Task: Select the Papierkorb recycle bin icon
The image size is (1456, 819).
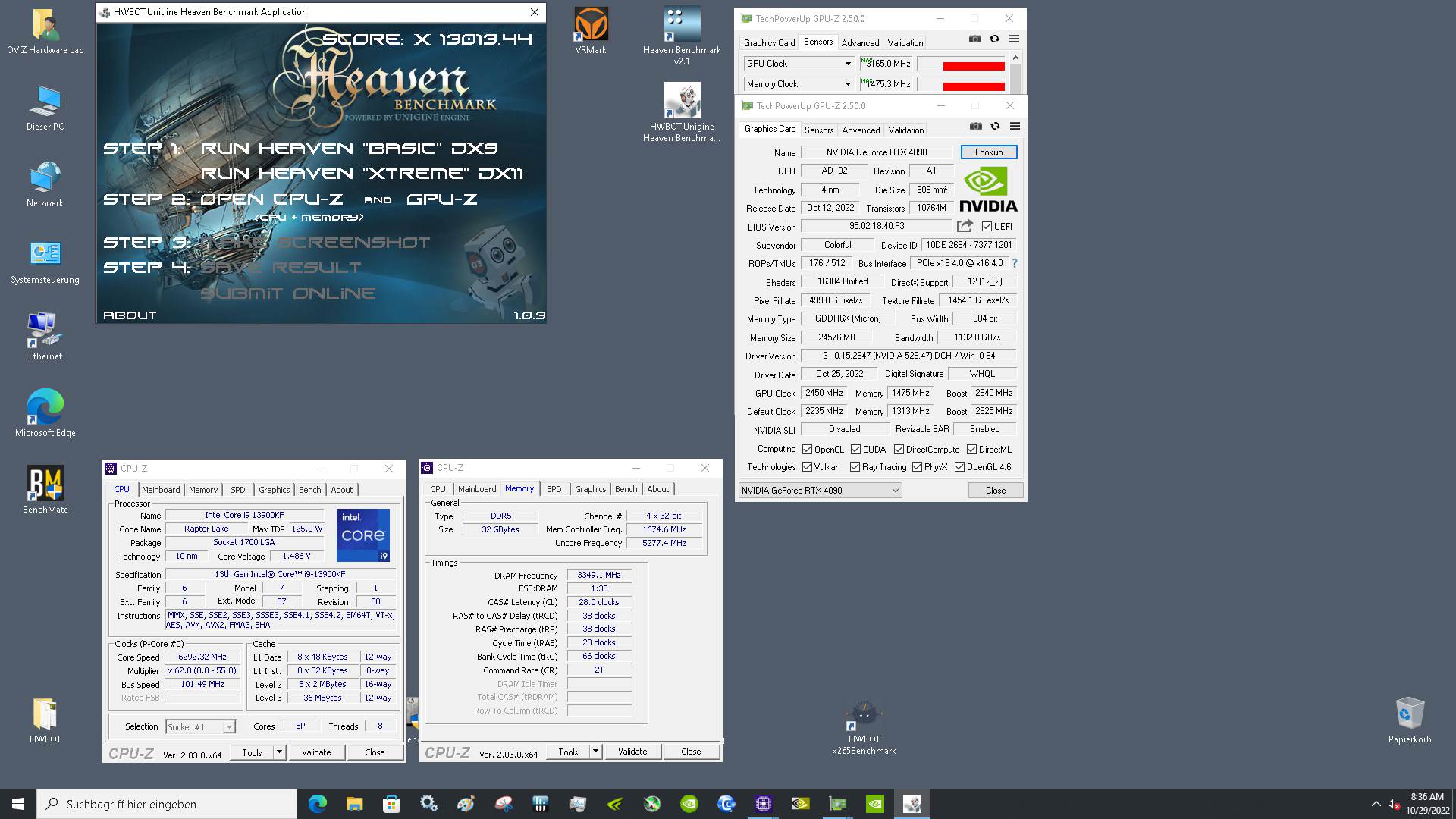Action: pos(1410,720)
